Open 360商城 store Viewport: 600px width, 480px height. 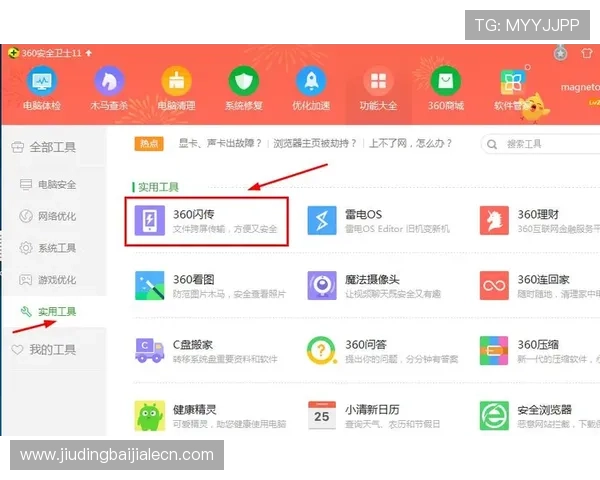point(446,88)
